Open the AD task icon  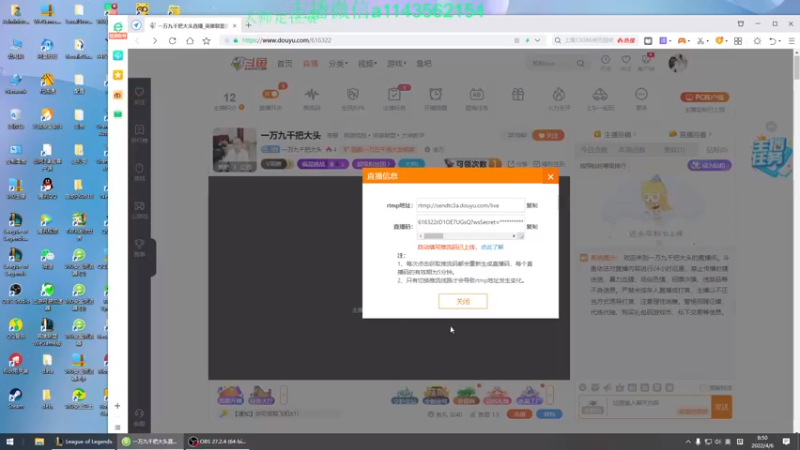(x=477, y=94)
